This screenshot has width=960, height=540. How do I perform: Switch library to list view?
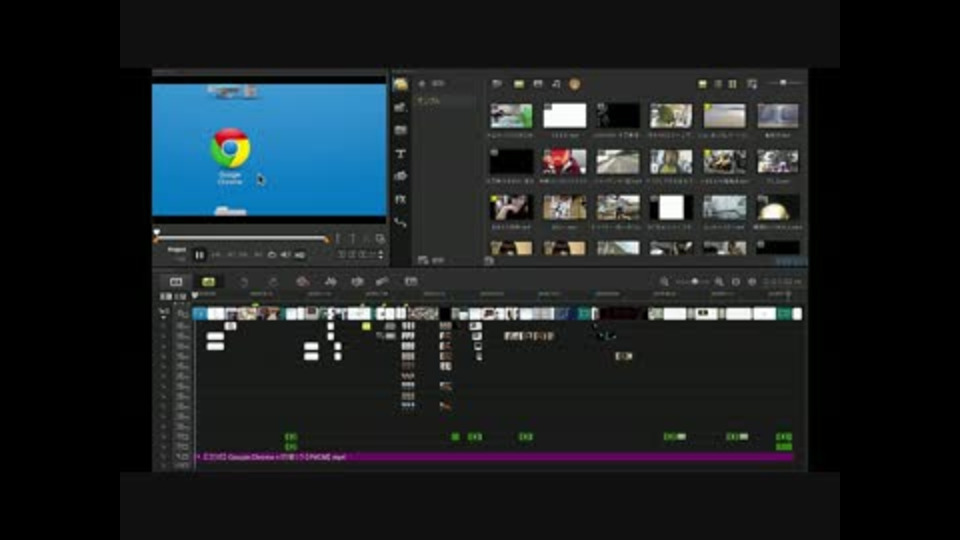coord(718,84)
